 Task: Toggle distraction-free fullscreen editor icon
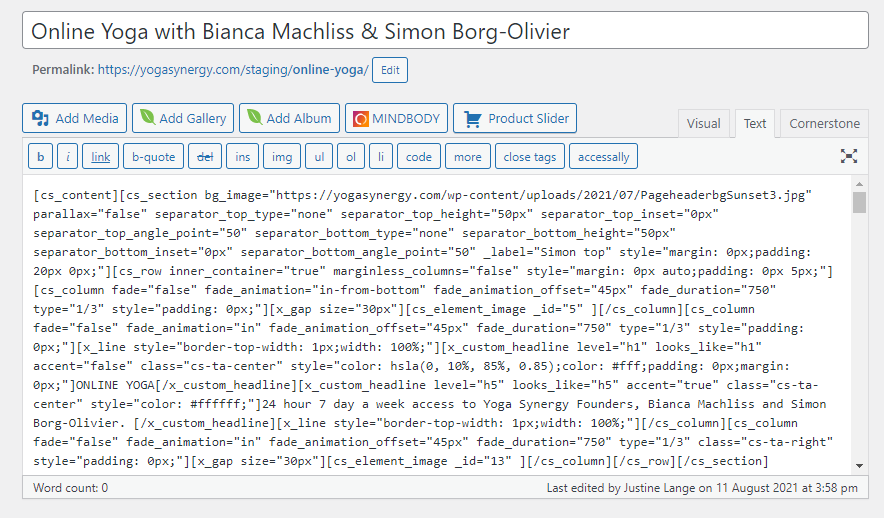[x=849, y=156]
